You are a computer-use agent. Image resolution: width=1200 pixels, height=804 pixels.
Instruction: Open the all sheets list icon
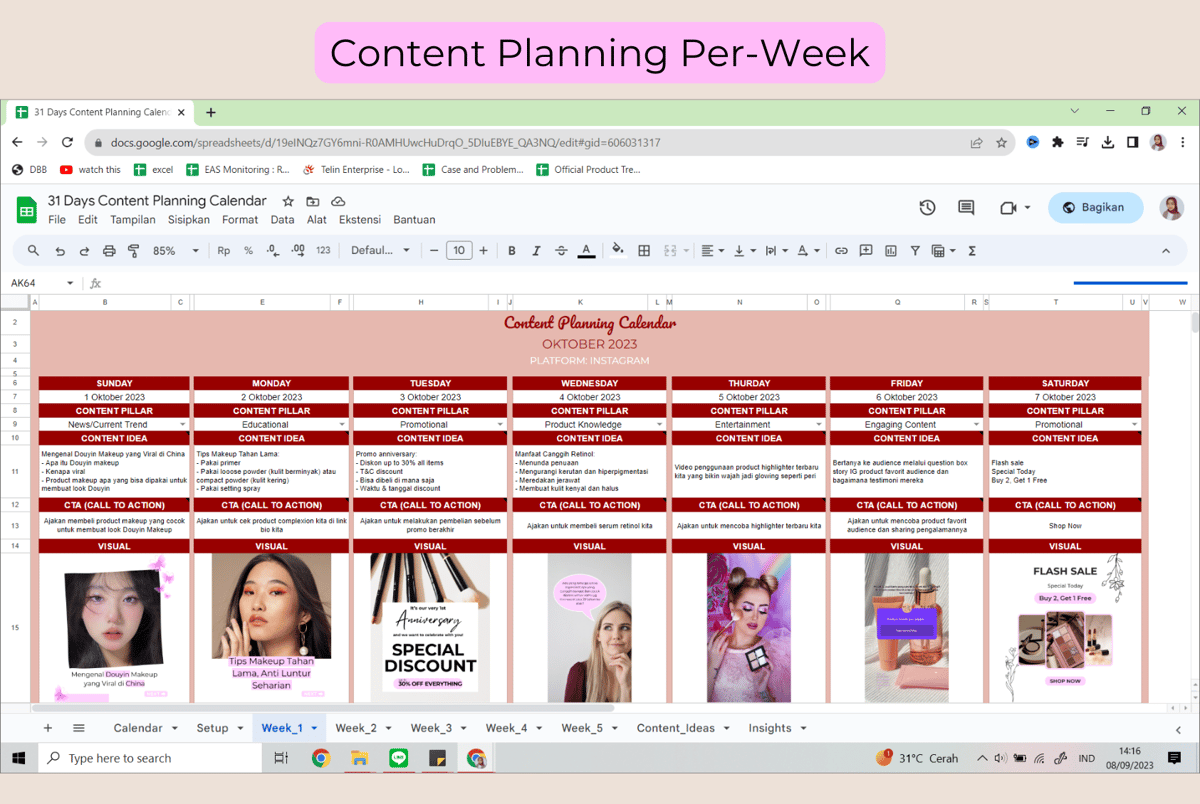click(x=79, y=728)
